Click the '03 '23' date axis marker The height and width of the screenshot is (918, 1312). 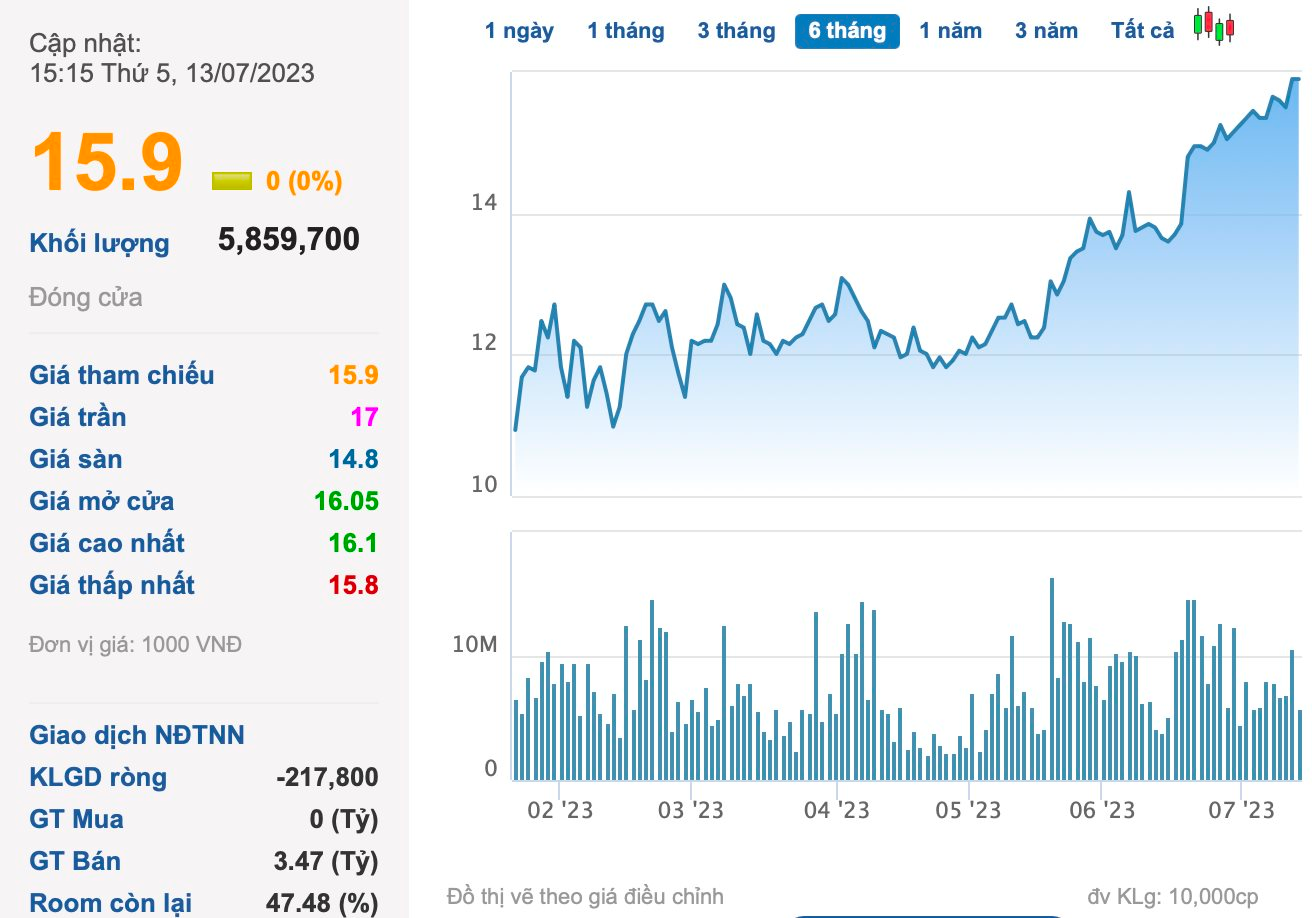(x=691, y=809)
